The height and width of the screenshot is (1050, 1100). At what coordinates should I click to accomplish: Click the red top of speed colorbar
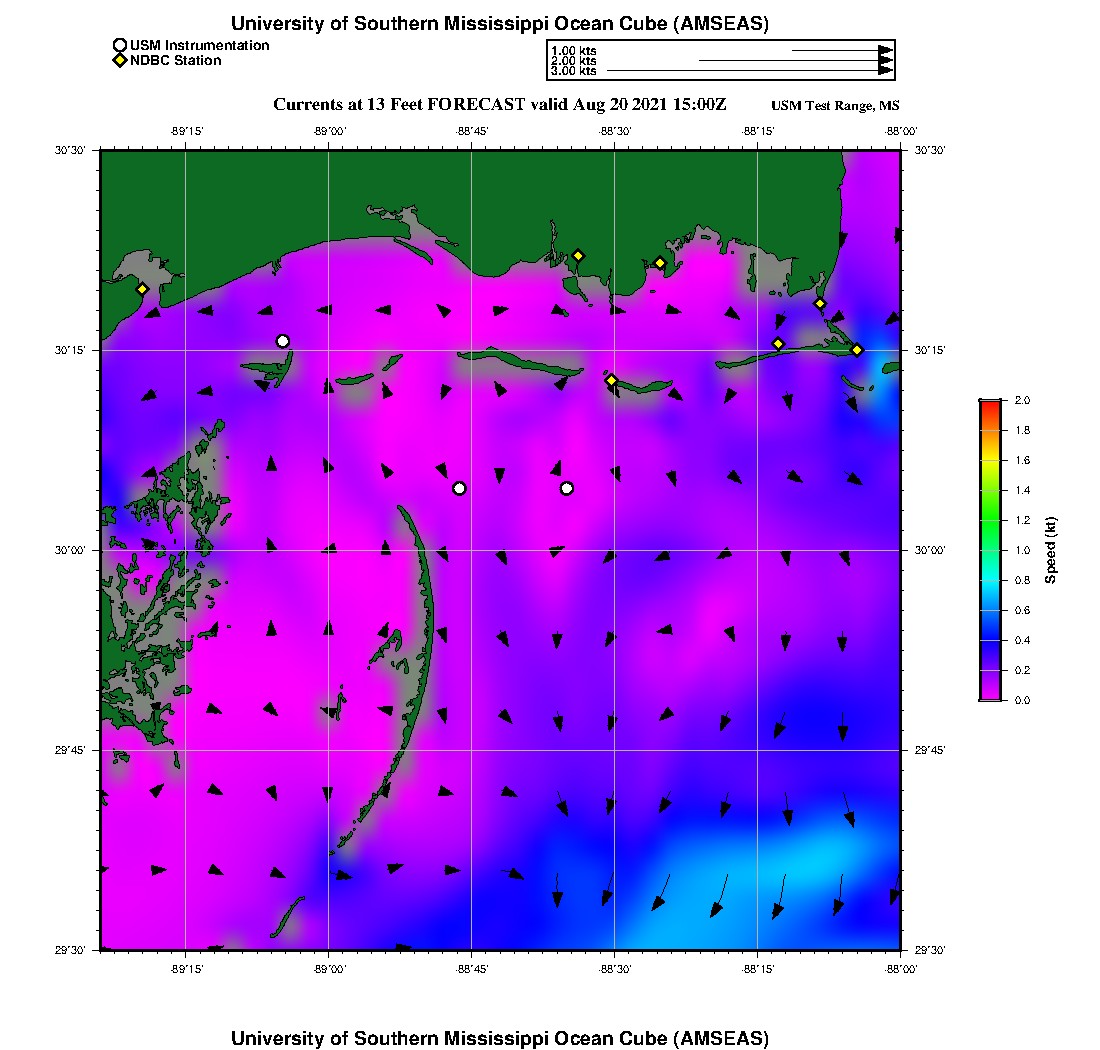tap(990, 404)
